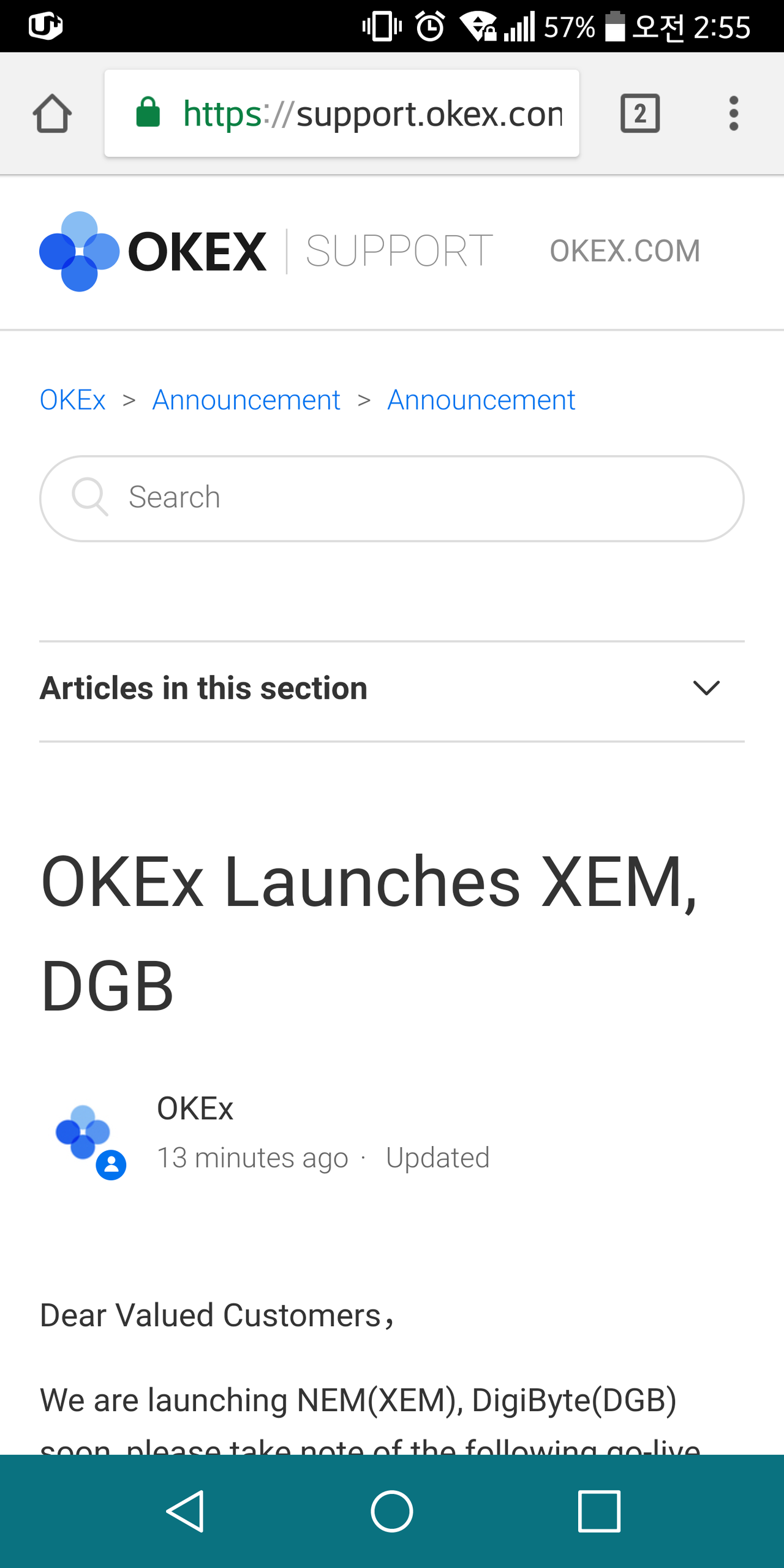
Task: Tap the OKEX clover logo
Action: click(x=80, y=251)
